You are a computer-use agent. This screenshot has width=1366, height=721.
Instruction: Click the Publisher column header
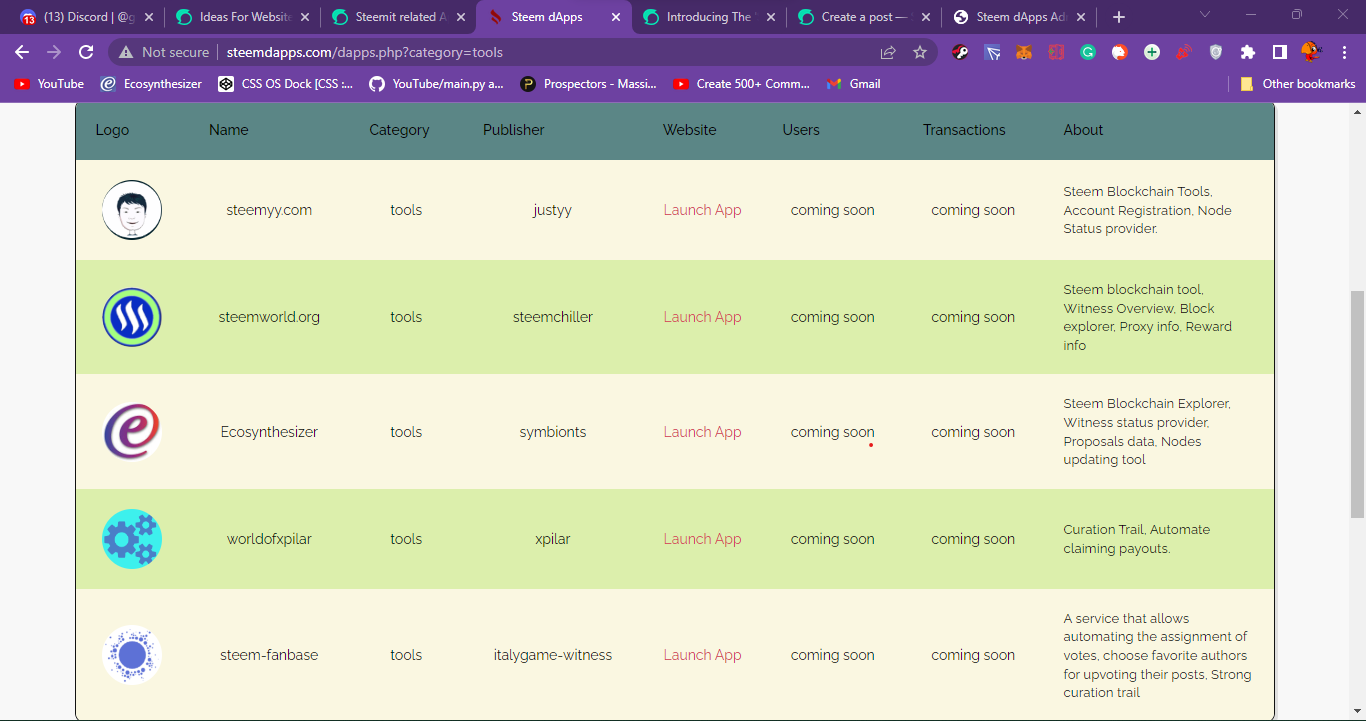coord(514,130)
